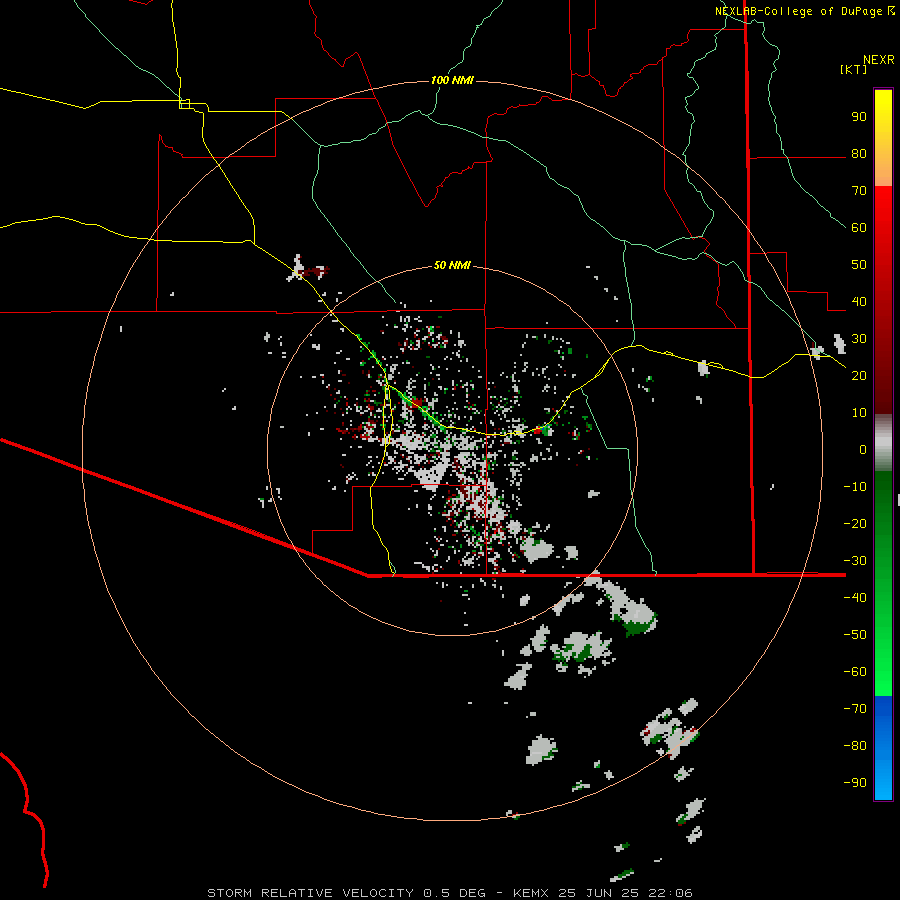Select the 50 value on the velocity scale
This screenshot has width=900, height=900.
pos(859,265)
